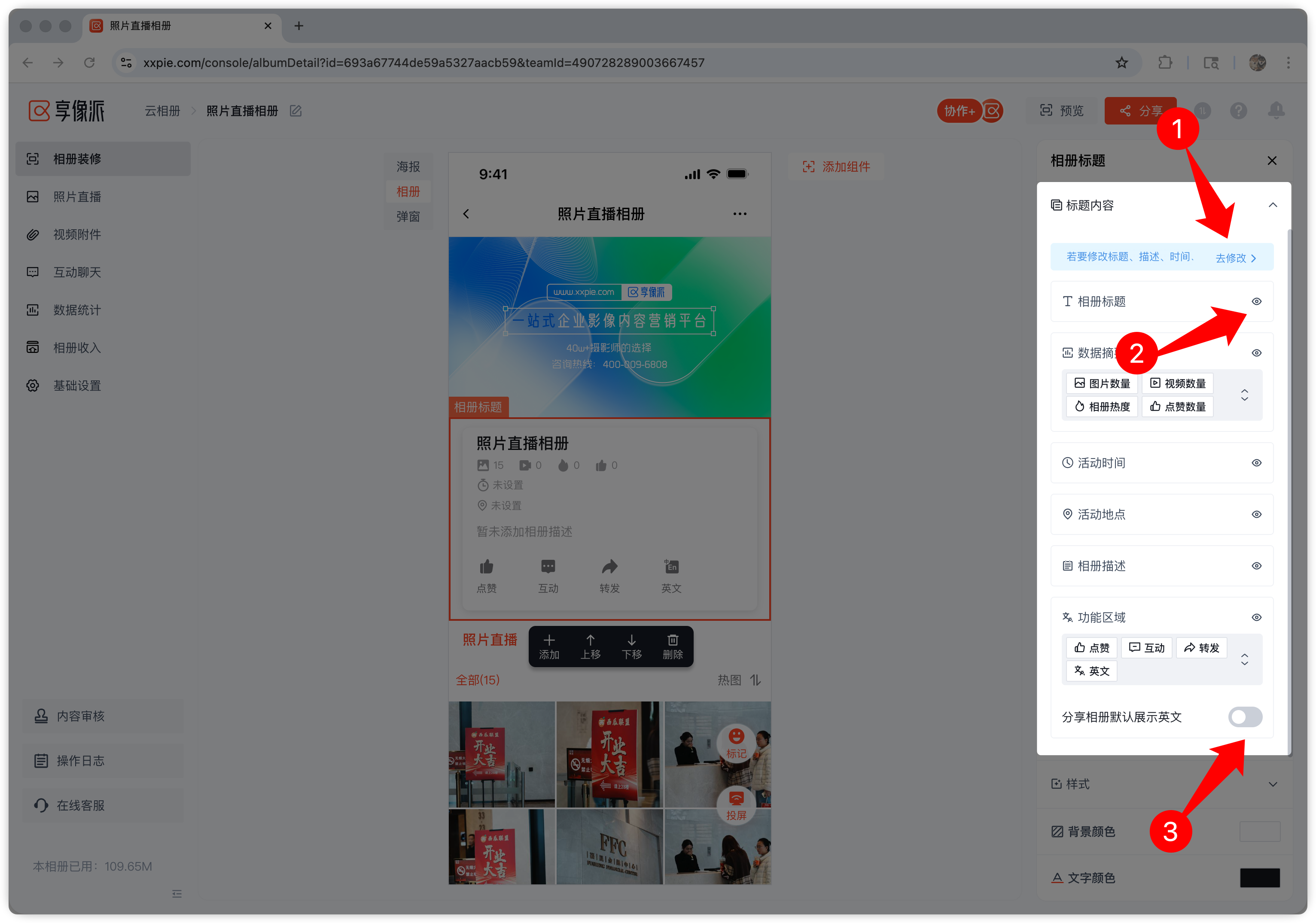
Task: Click the notification bell icon
Action: pos(1276,110)
